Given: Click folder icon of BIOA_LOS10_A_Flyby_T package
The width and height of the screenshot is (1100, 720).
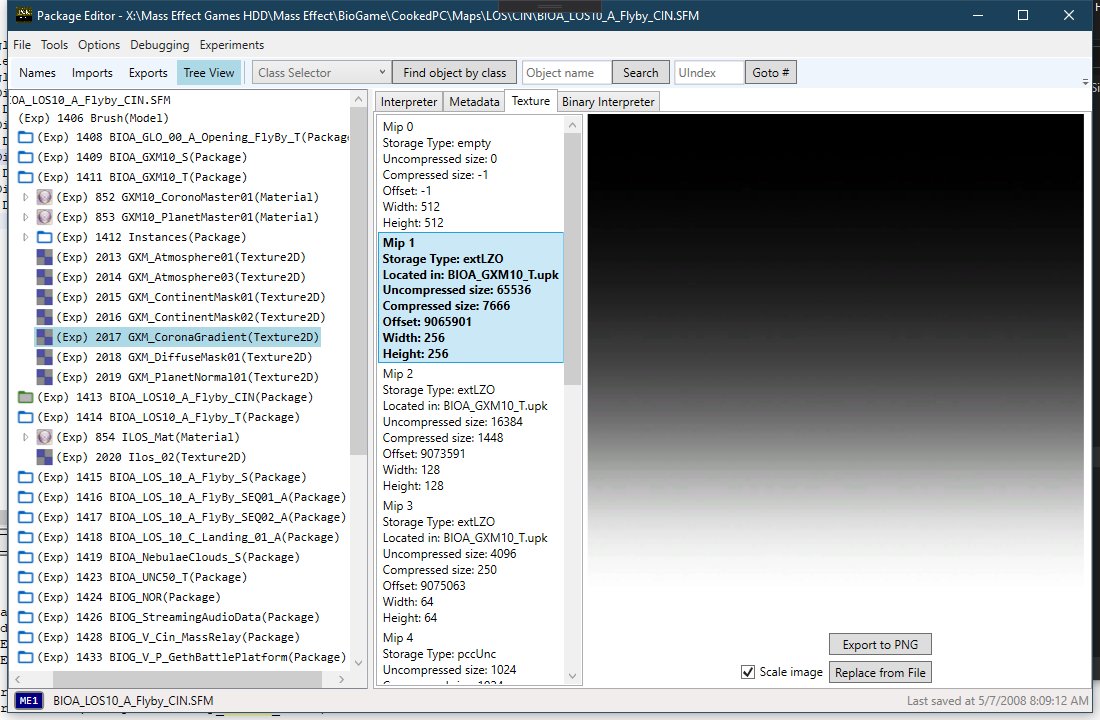Looking at the screenshot, I should 25,418.
